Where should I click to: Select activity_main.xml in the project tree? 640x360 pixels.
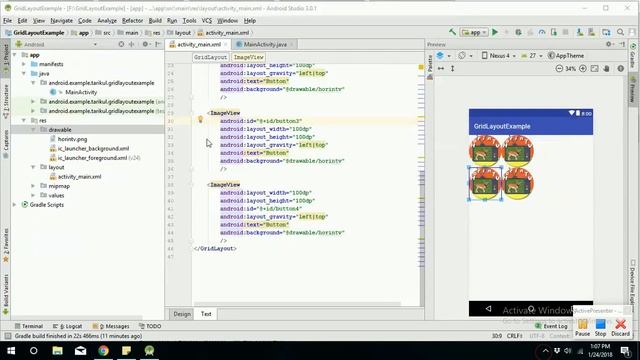point(79,176)
